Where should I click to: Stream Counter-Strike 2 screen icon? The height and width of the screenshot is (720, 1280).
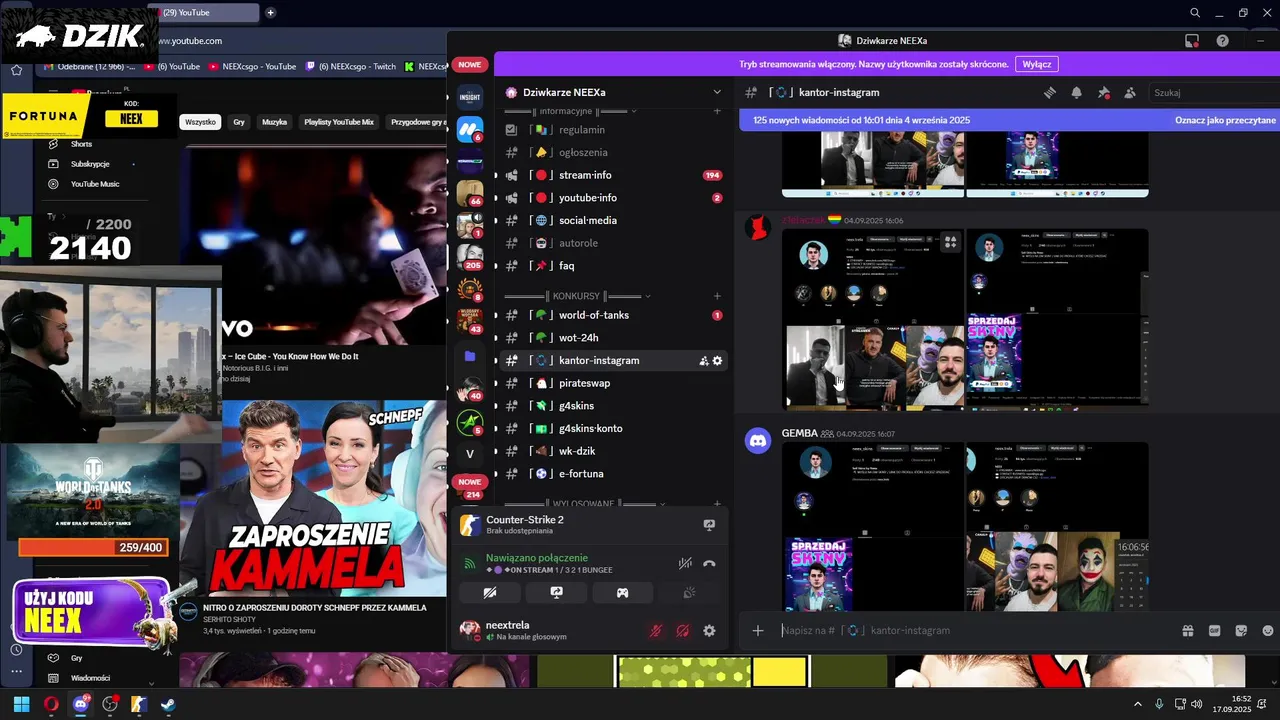(709, 525)
